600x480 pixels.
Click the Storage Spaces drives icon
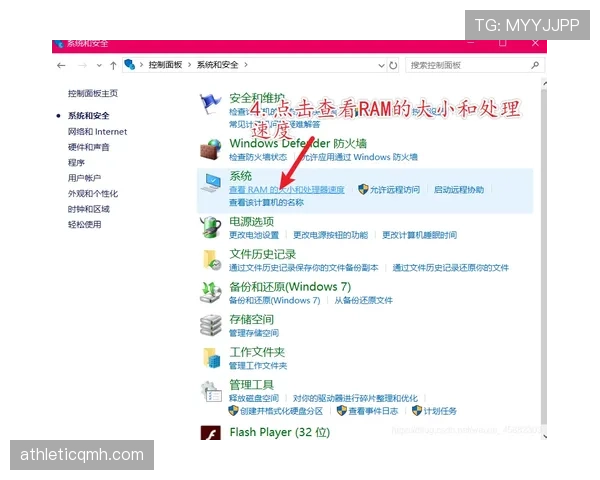[x=210, y=325]
